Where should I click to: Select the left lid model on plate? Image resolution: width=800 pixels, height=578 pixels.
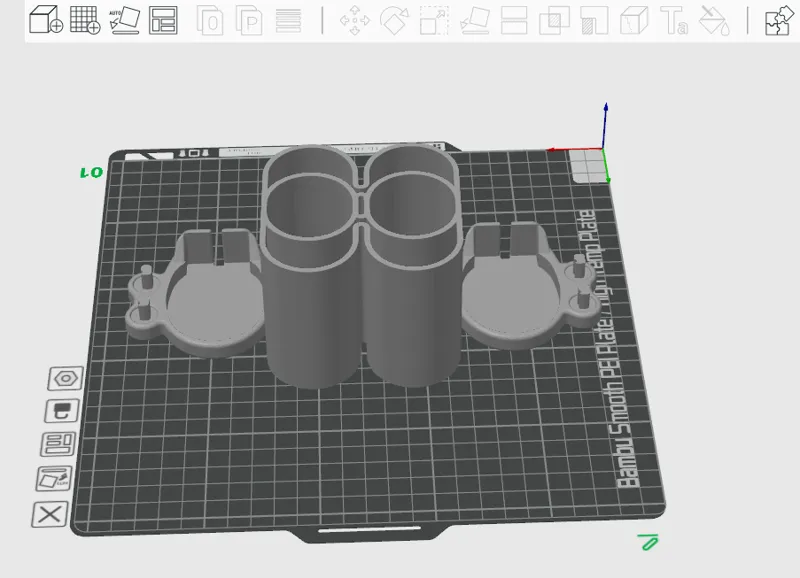[194, 293]
